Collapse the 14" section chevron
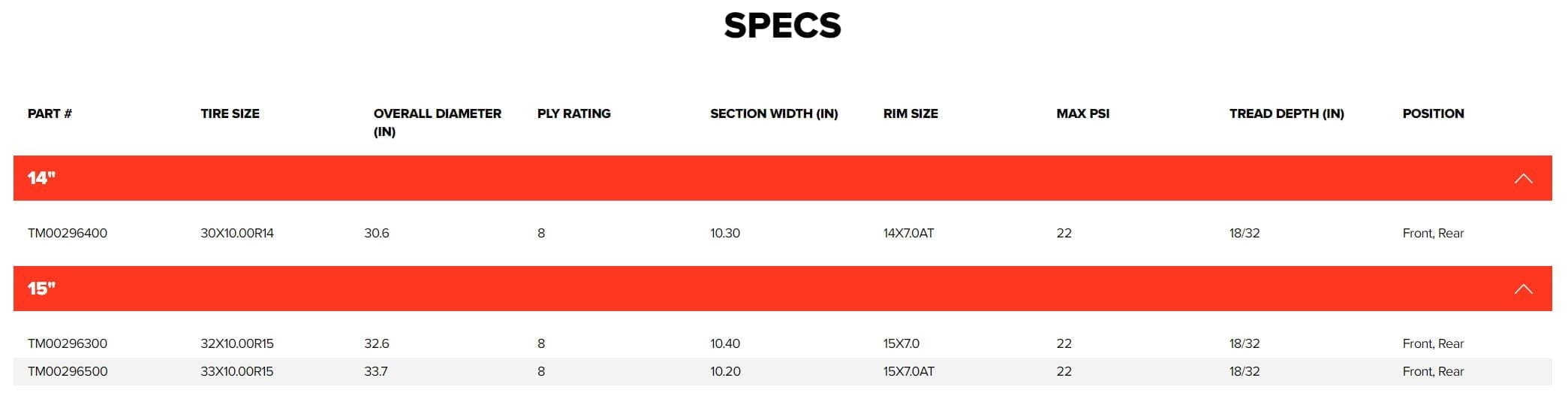This screenshot has width=1568, height=396. pos(1523,179)
